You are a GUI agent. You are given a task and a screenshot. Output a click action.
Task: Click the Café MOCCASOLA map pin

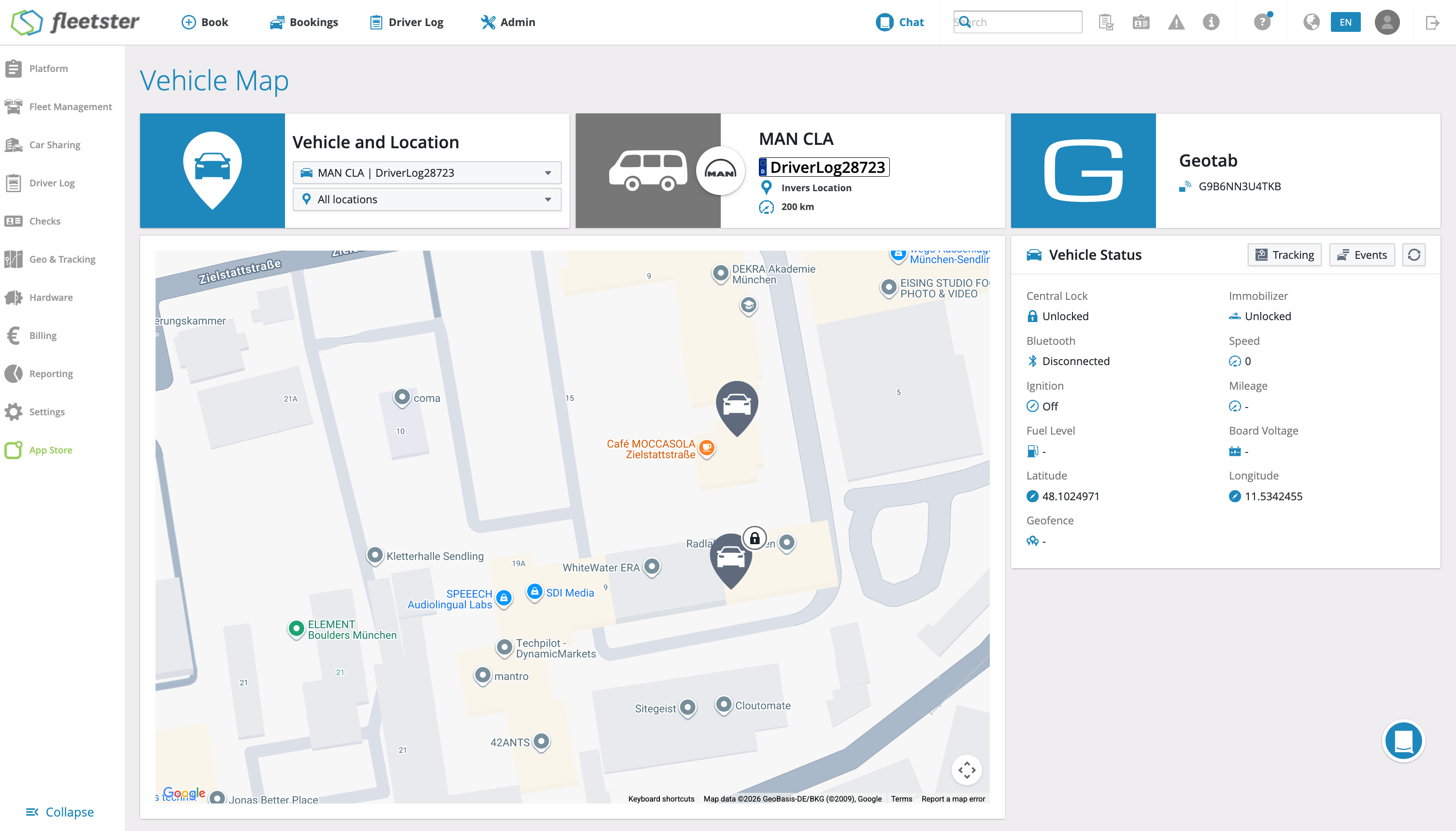click(707, 449)
